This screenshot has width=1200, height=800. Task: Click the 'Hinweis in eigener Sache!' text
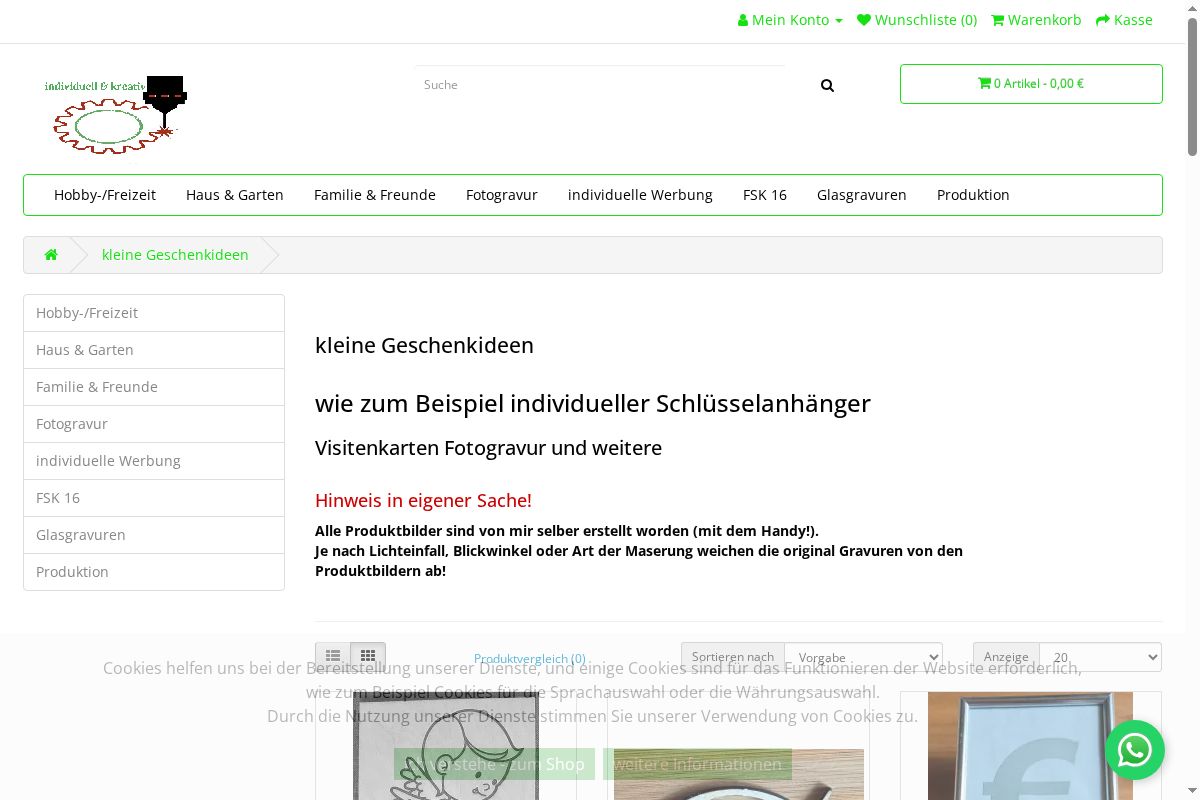423,500
